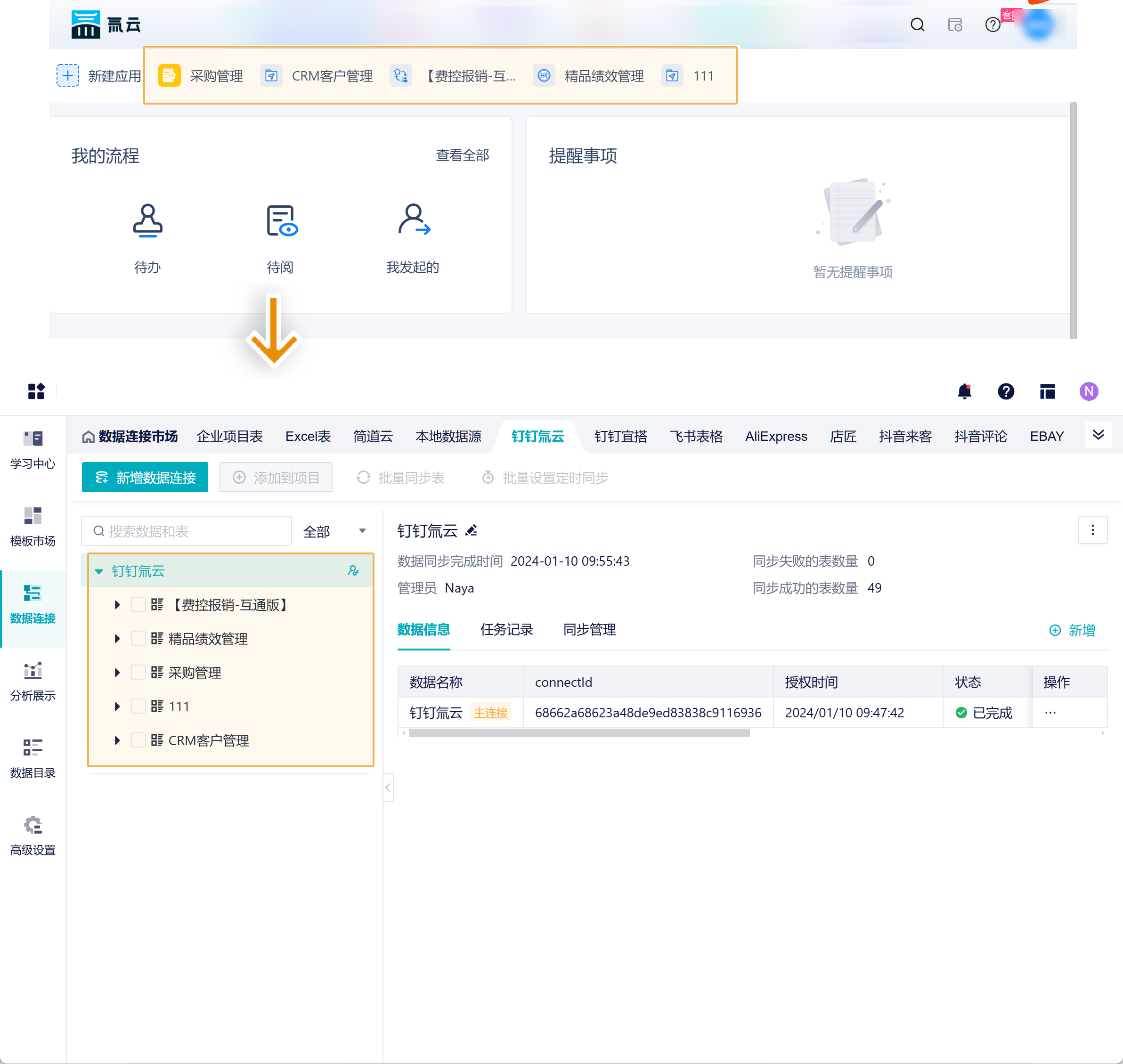1123x1064 pixels.
Task: Open the 分析展示 sidebar section
Action: point(33,682)
